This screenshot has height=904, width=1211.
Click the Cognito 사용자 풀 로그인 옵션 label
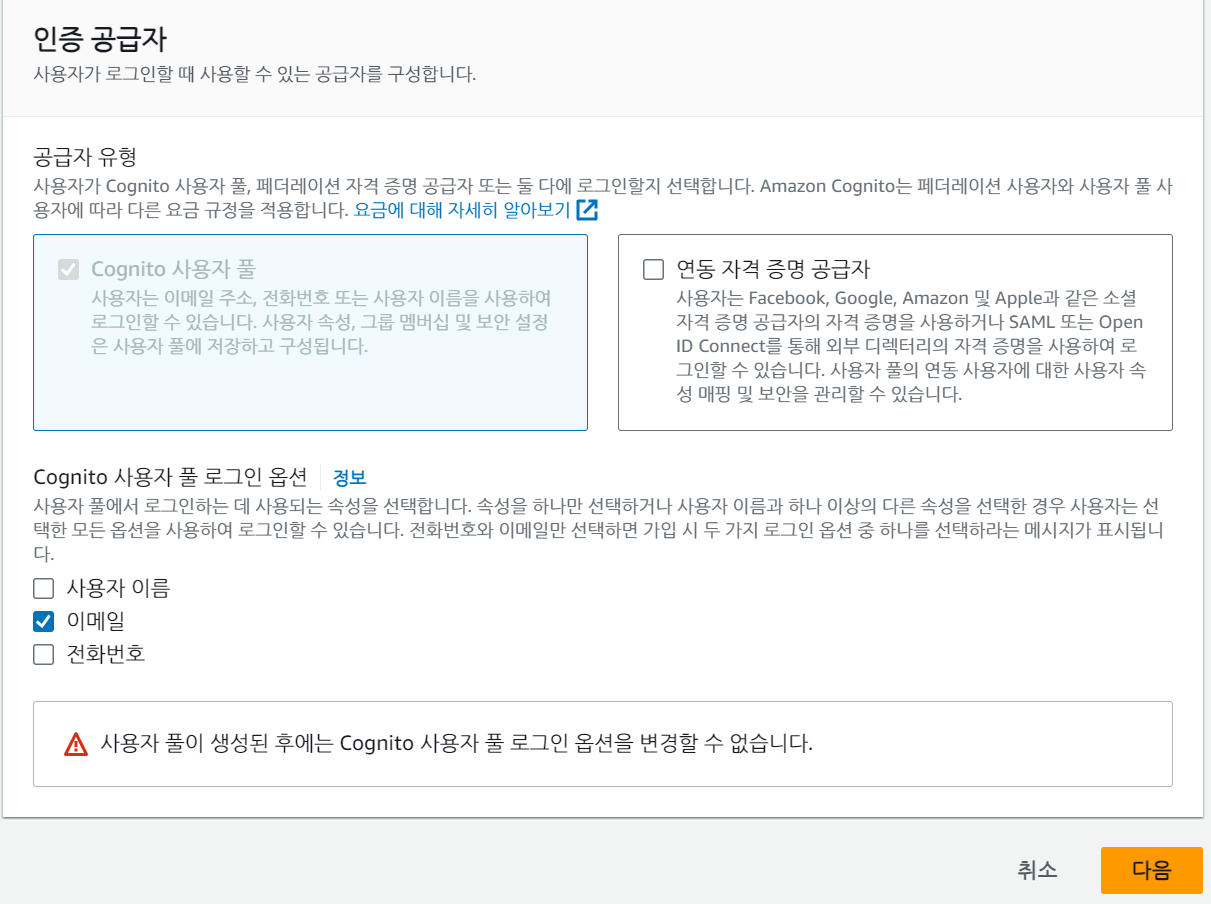tap(170, 477)
